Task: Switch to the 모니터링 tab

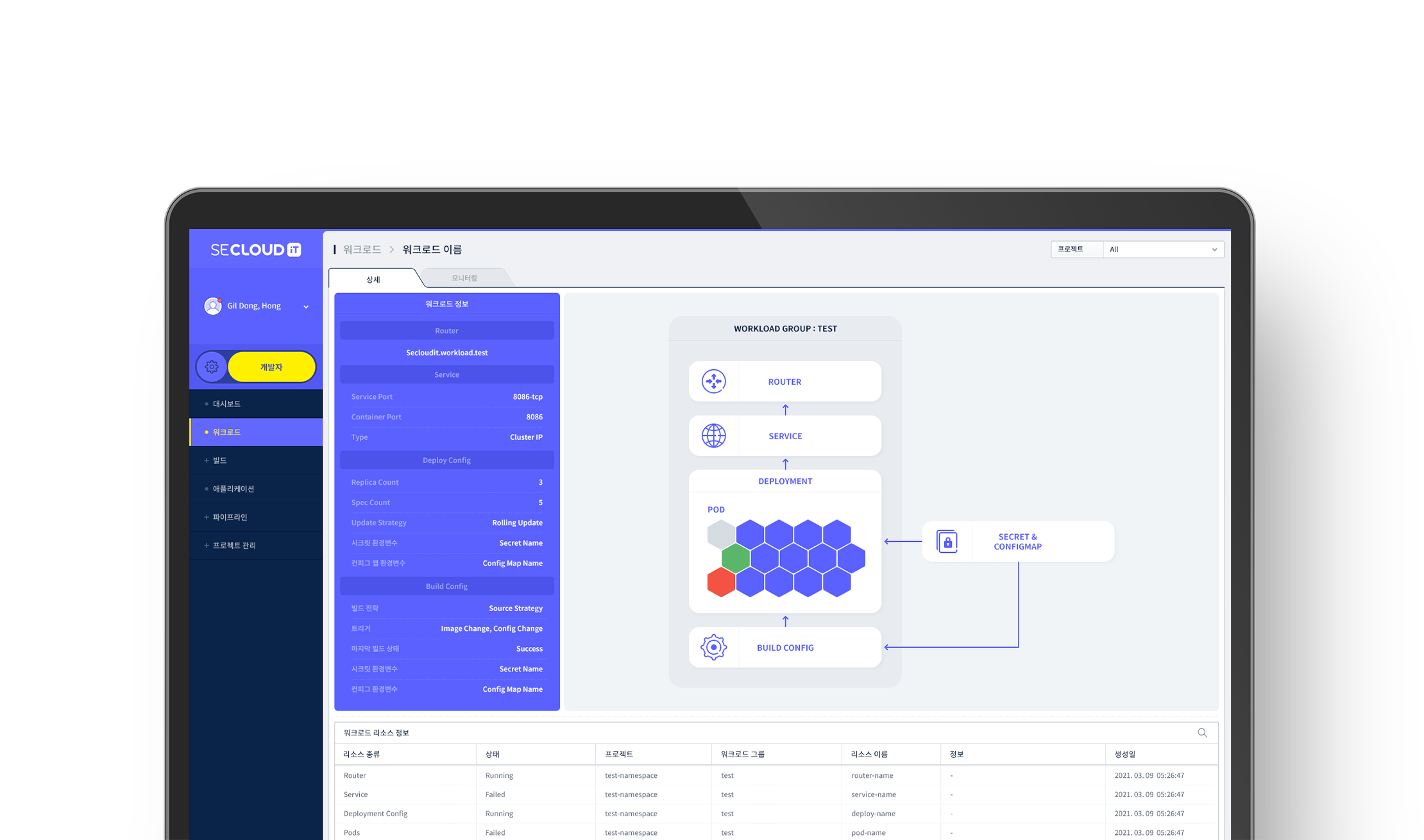Action: [464, 278]
